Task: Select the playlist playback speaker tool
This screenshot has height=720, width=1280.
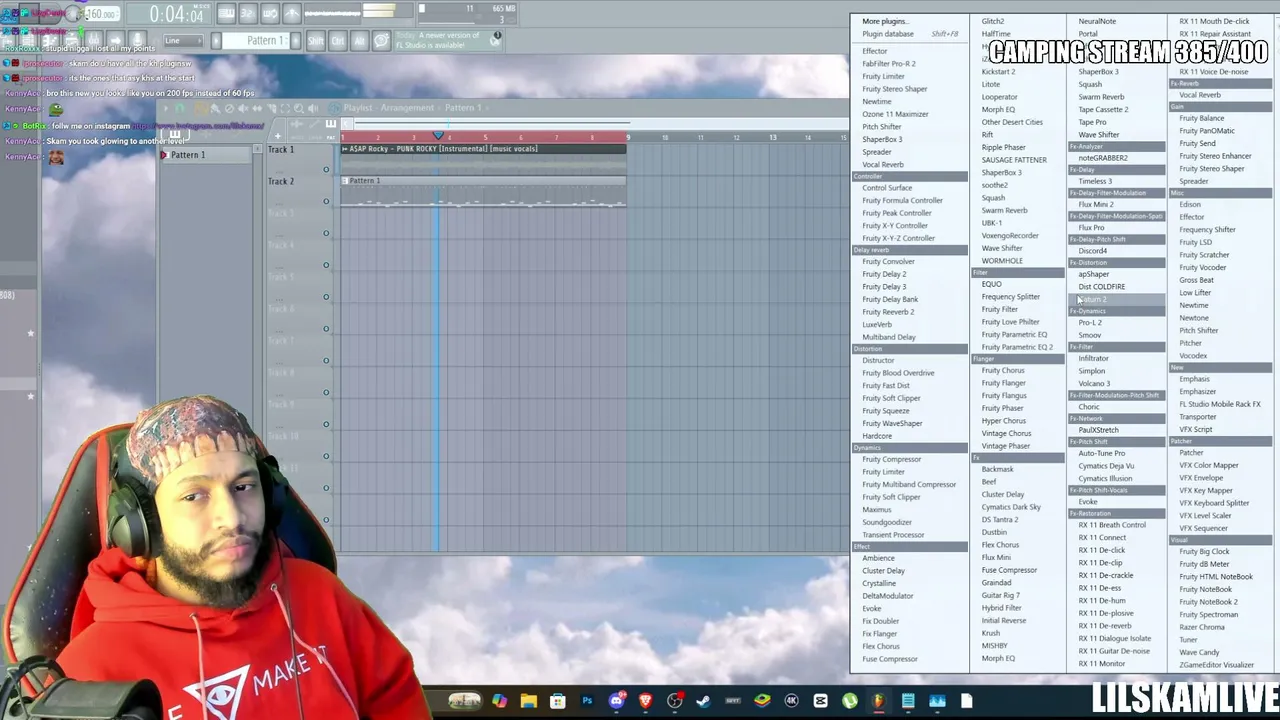Action: pyautogui.click(x=313, y=108)
